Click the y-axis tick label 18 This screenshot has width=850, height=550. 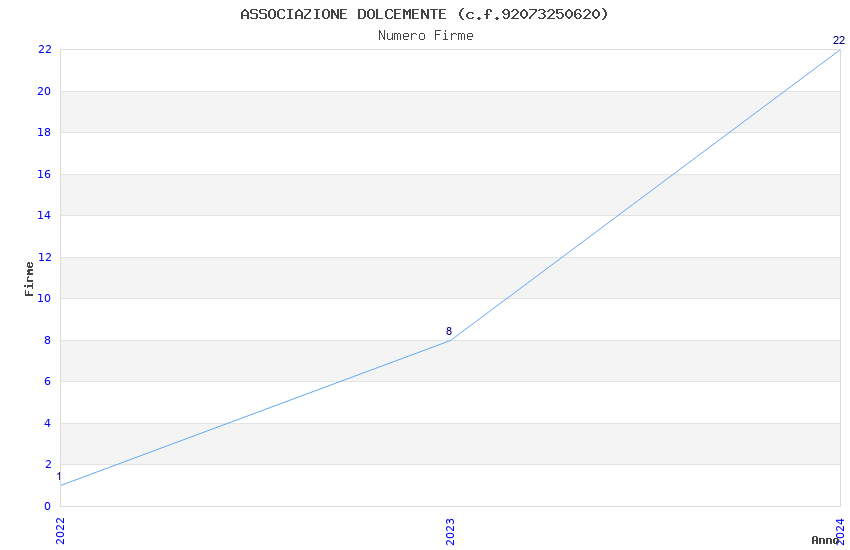click(44, 132)
